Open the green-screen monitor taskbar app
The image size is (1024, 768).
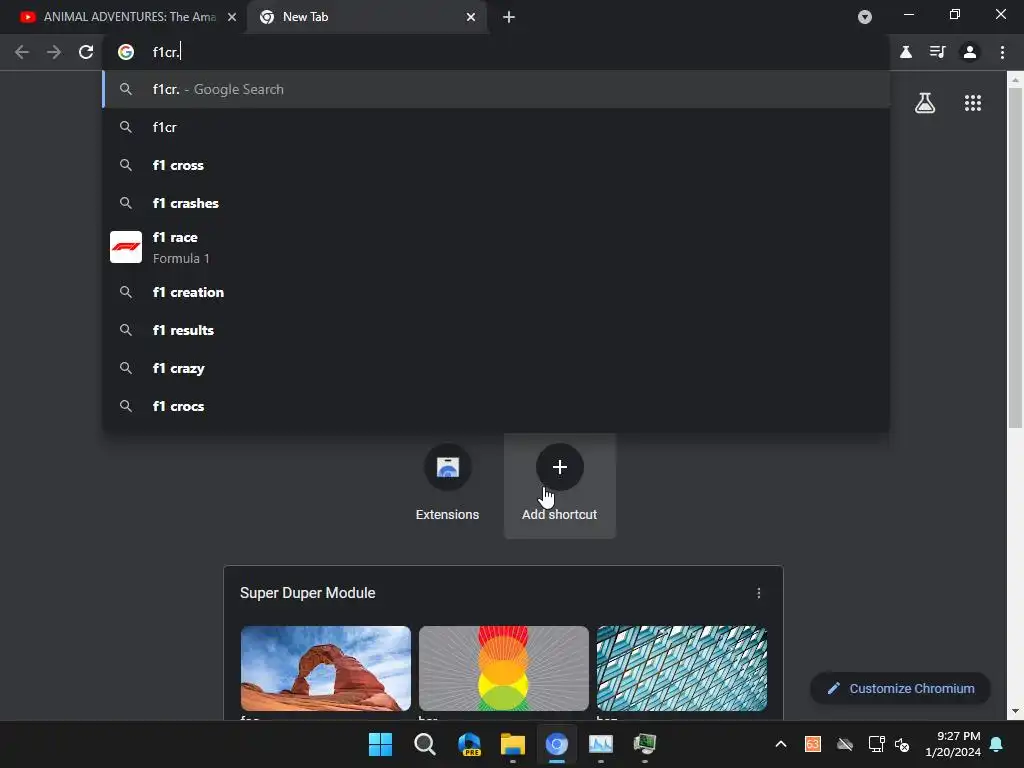click(x=645, y=744)
